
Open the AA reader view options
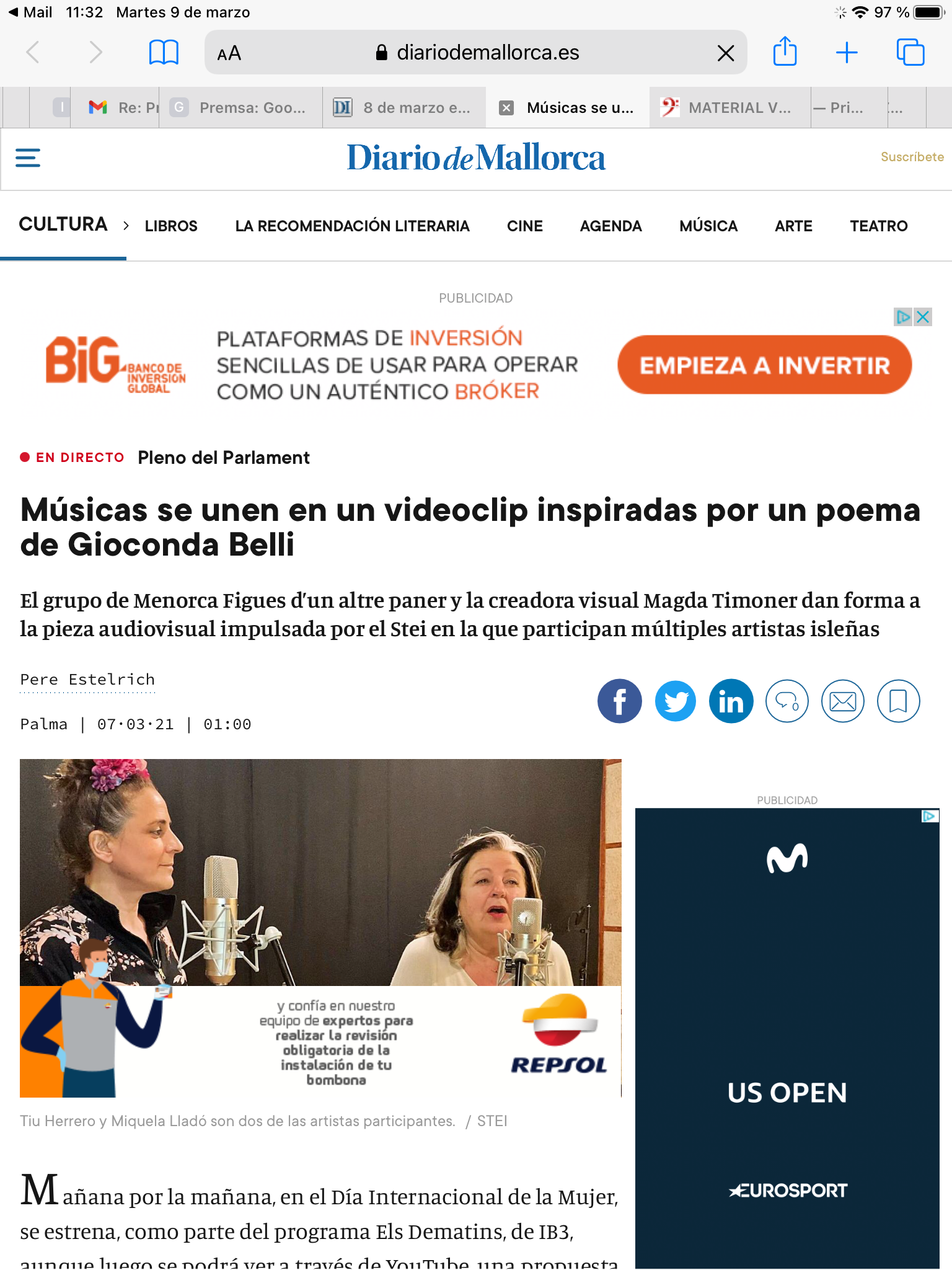click(x=229, y=53)
